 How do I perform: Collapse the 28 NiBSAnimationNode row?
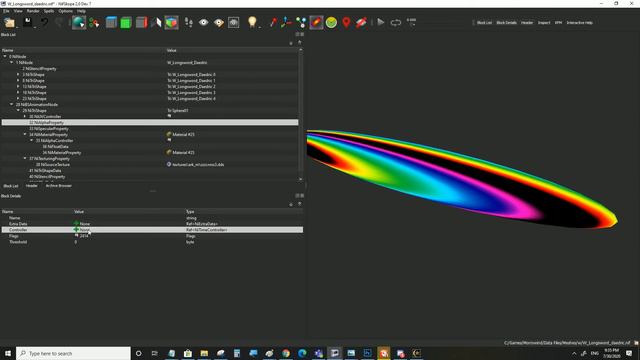click(11, 104)
